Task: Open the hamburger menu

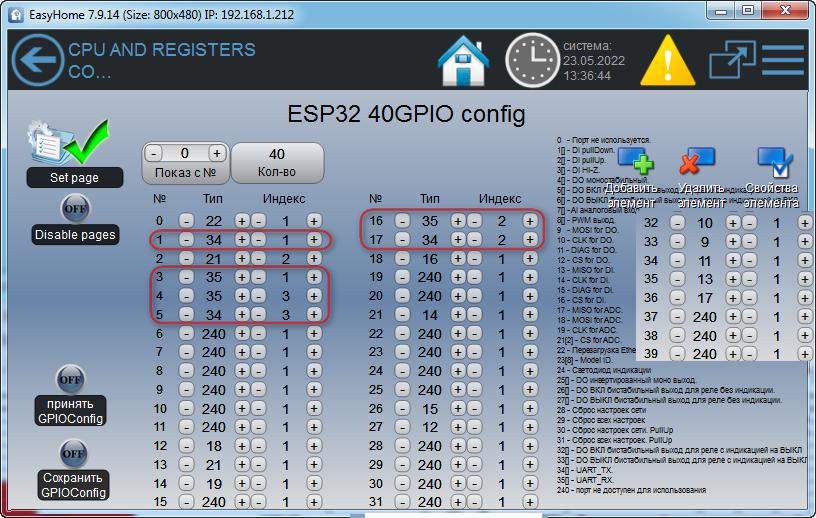Action: [x=783, y=61]
